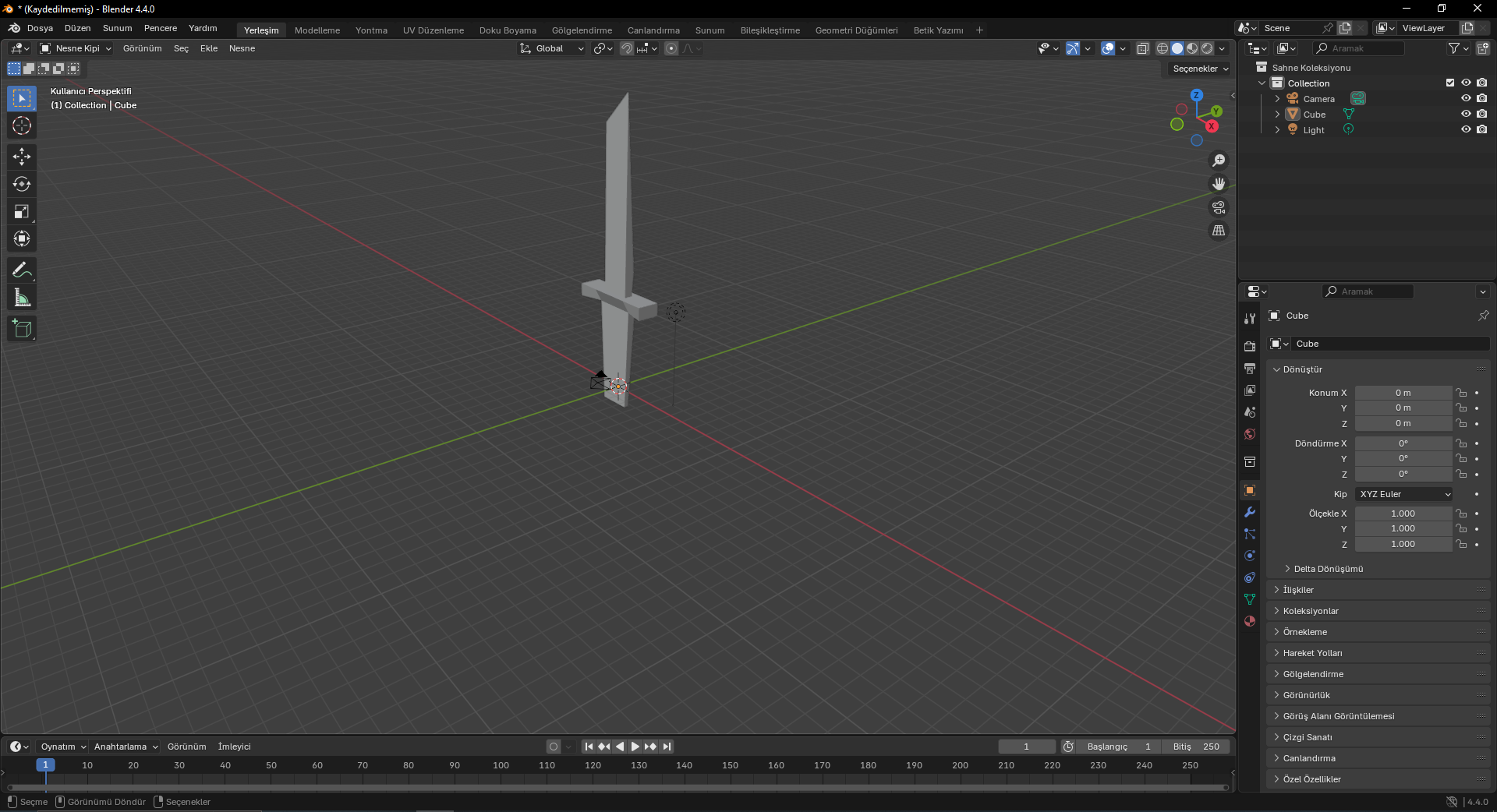
Task: Click the İmleyici timeline menu
Action: point(234,747)
